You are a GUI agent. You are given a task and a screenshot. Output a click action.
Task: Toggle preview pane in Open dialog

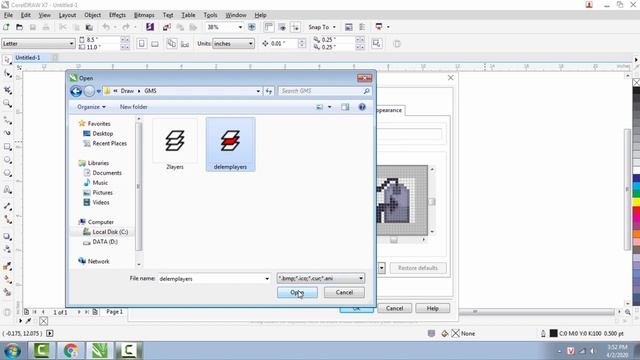[345, 107]
